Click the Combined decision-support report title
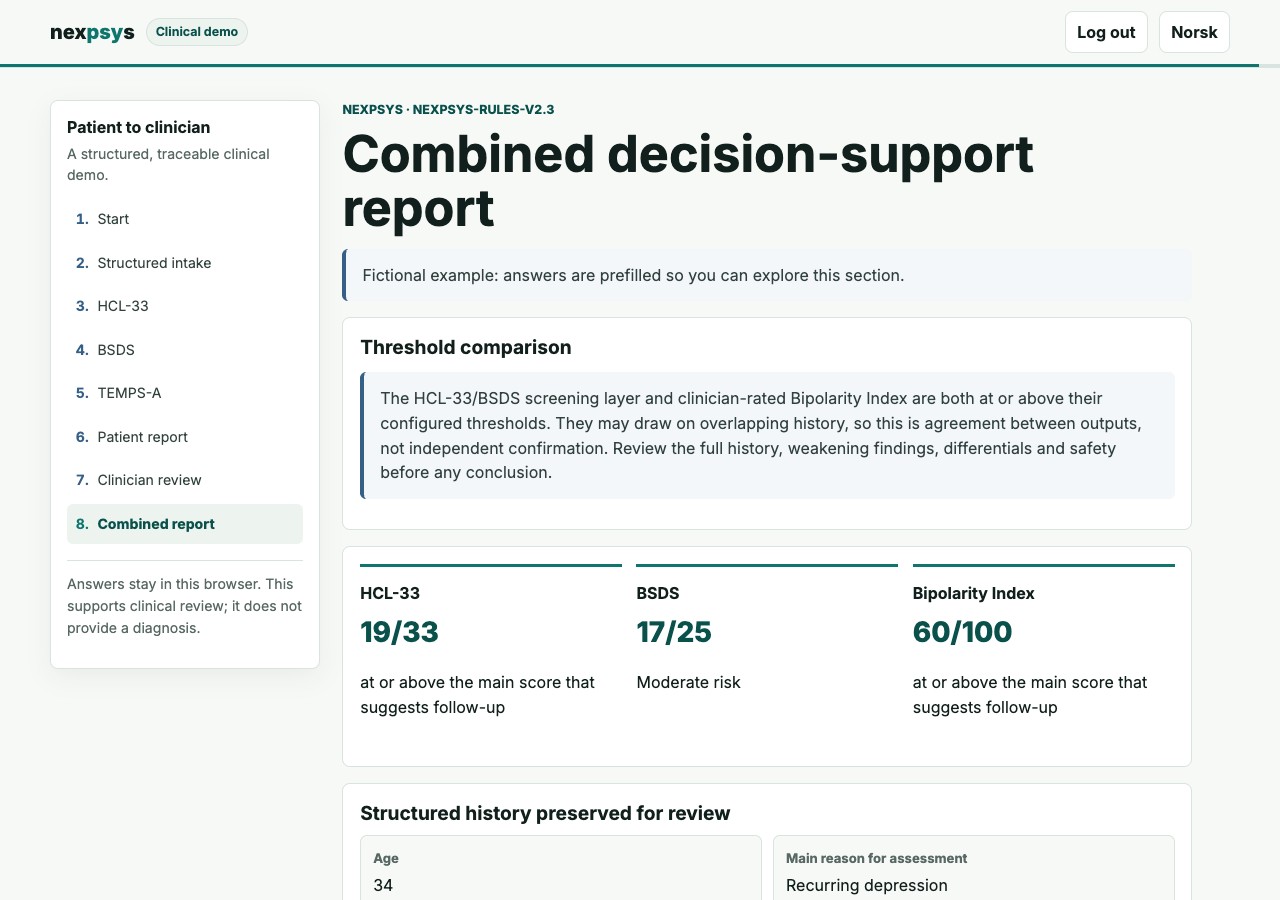Image resolution: width=1280 pixels, height=900 pixels. pos(688,181)
